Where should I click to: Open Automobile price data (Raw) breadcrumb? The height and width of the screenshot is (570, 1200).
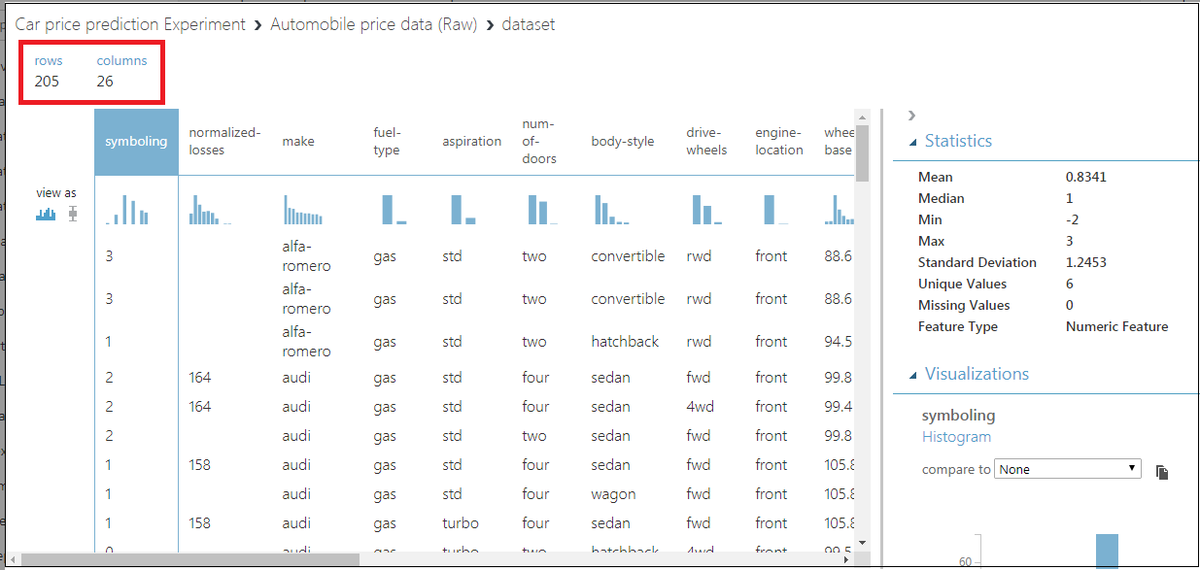(x=374, y=24)
